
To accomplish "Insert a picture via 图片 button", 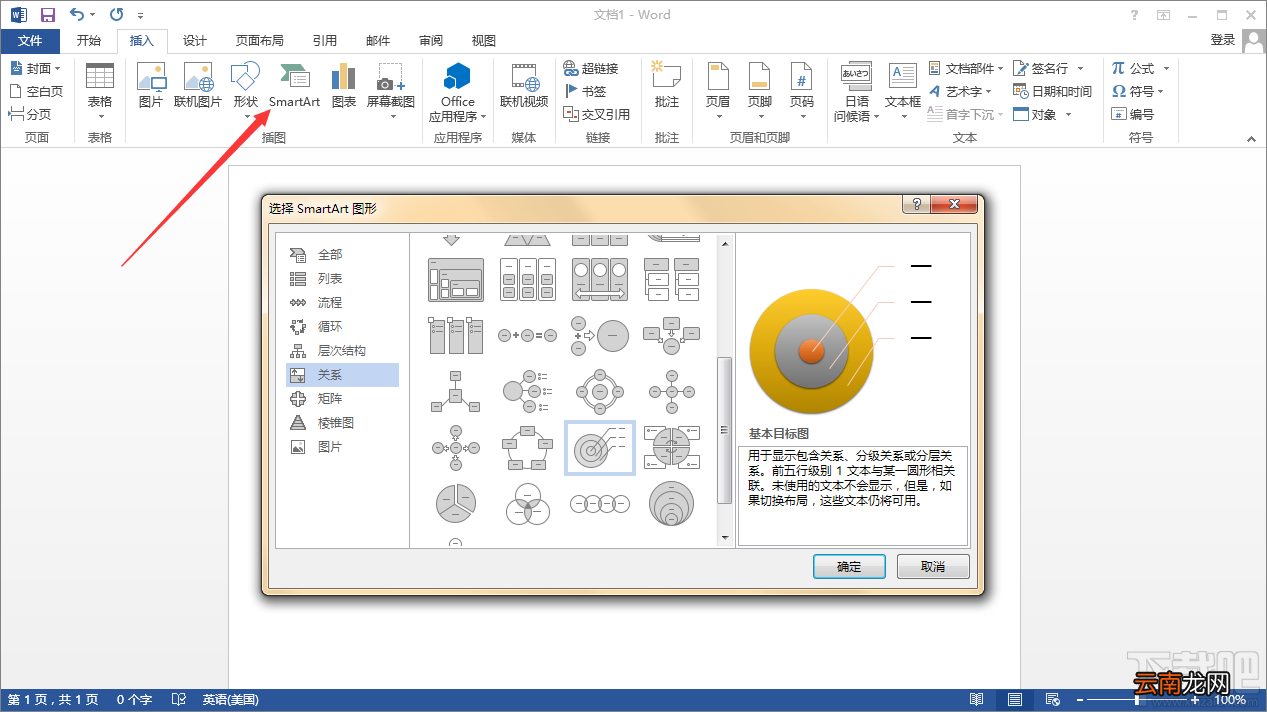I will coord(150,86).
